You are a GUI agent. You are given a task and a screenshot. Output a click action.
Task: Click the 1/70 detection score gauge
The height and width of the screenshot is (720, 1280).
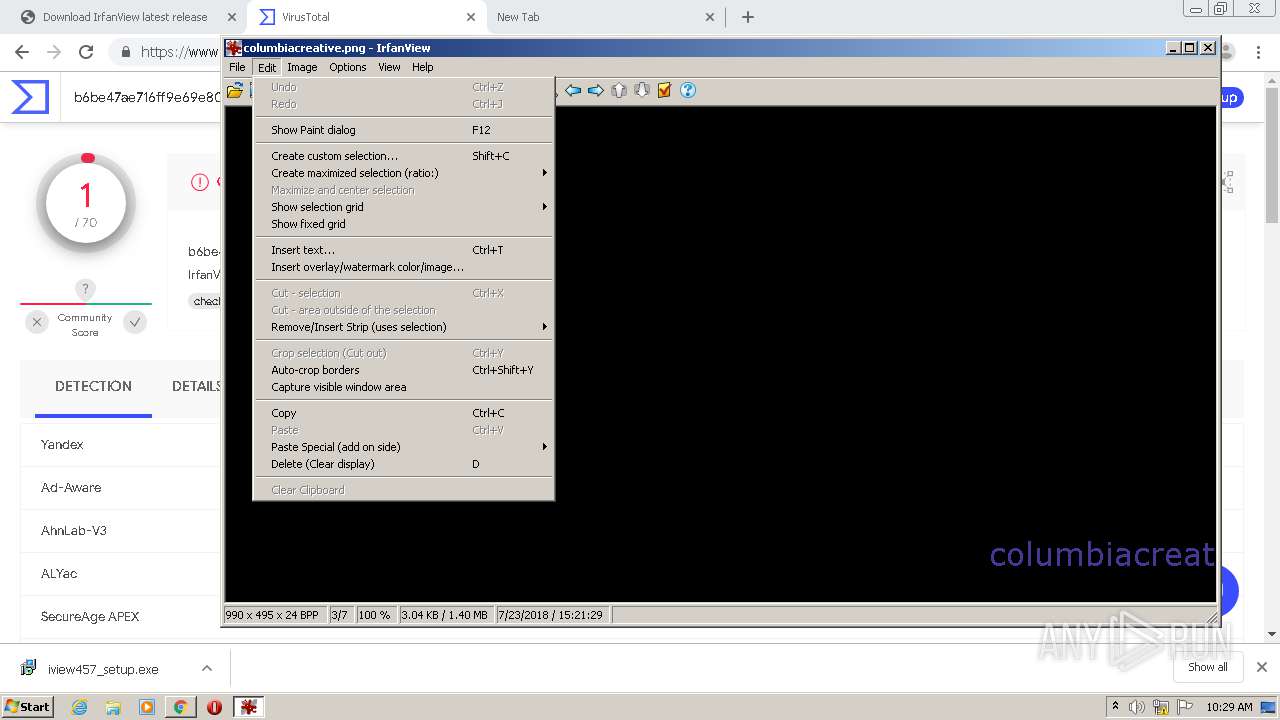[x=86, y=203]
